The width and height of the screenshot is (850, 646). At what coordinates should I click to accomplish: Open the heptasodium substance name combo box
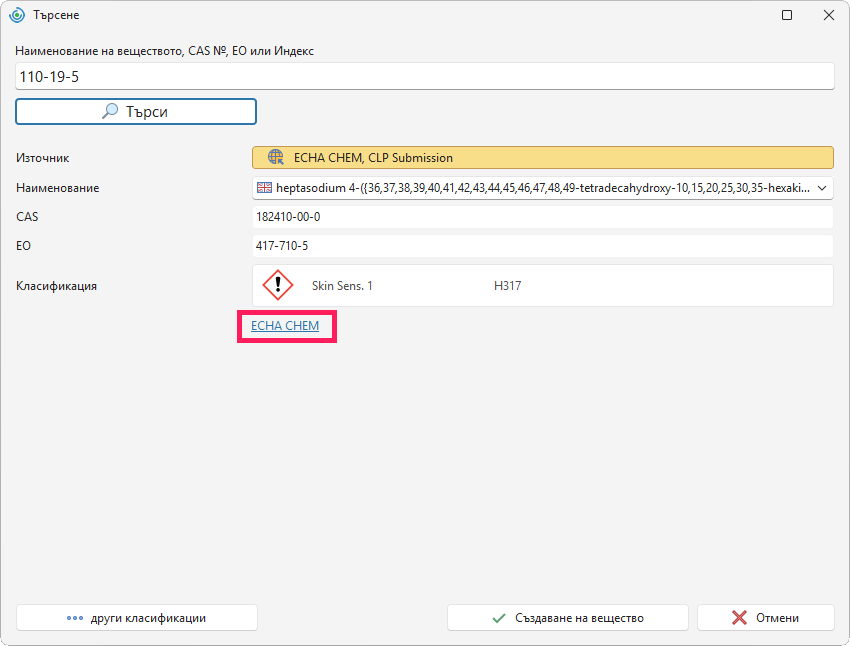[543, 188]
